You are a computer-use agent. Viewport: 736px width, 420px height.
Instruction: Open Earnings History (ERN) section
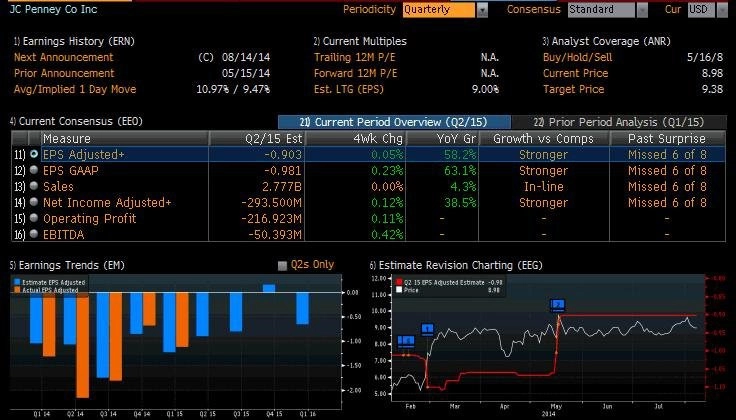point(74,41)
